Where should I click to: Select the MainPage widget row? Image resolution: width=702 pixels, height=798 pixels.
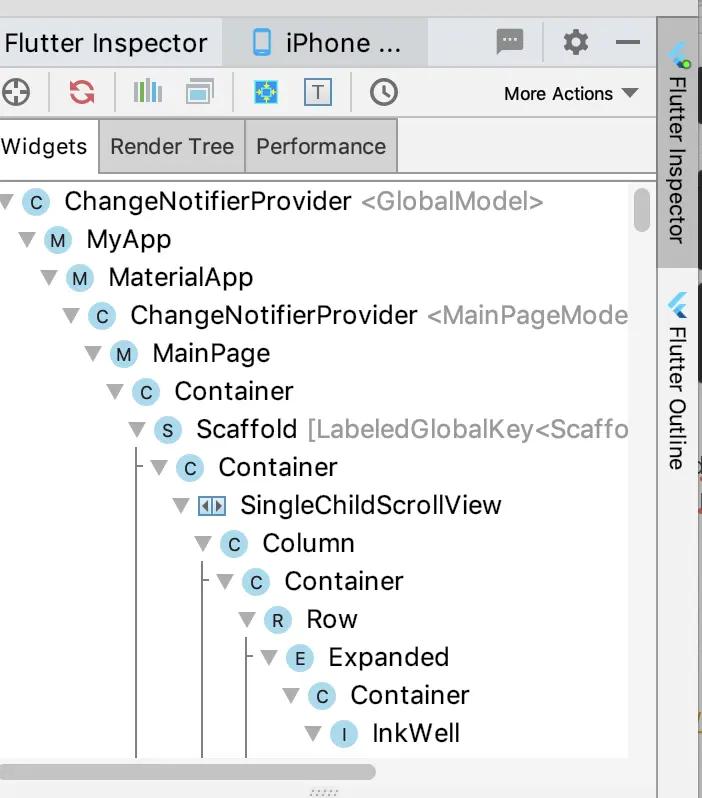point(211,353)
